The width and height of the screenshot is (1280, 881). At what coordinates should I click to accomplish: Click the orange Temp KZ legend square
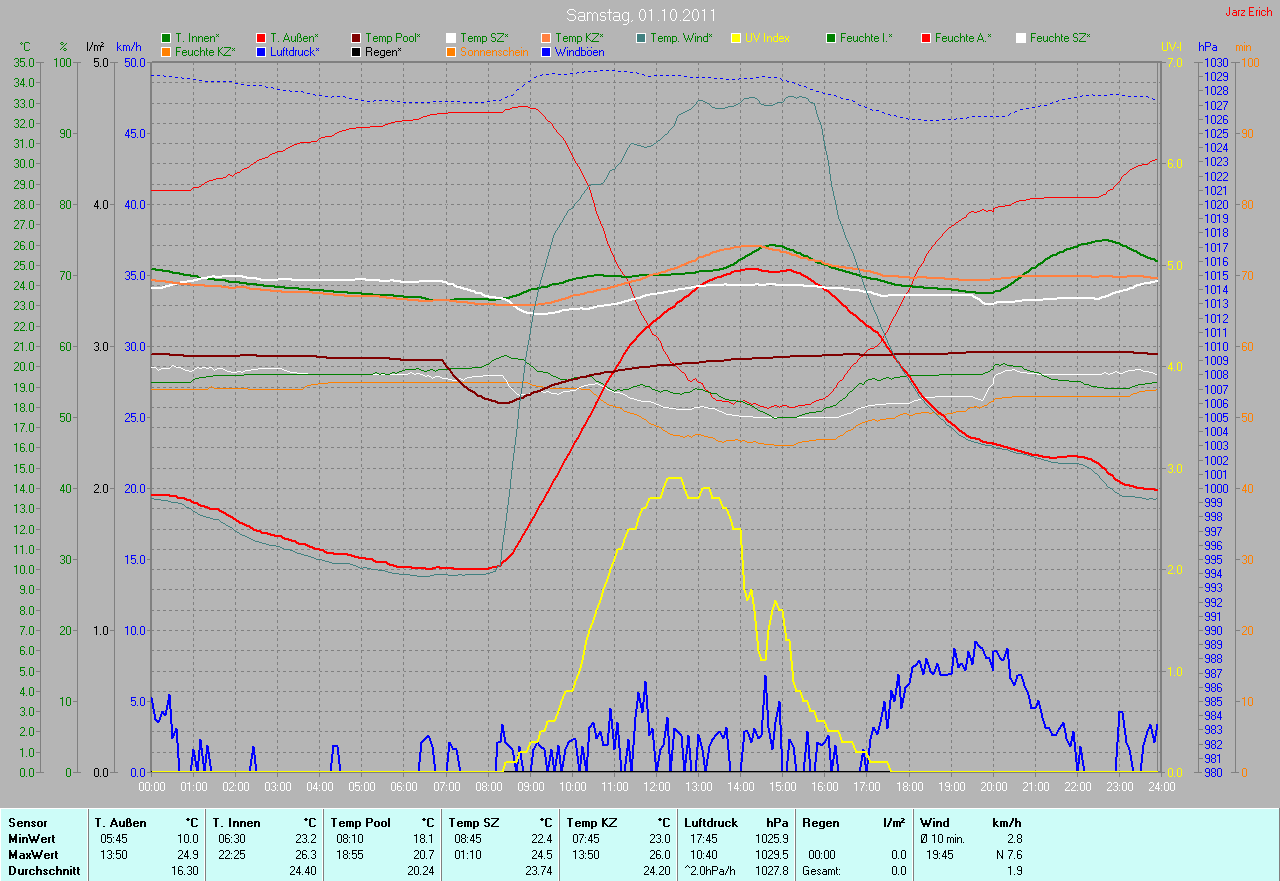pos(547,38)
